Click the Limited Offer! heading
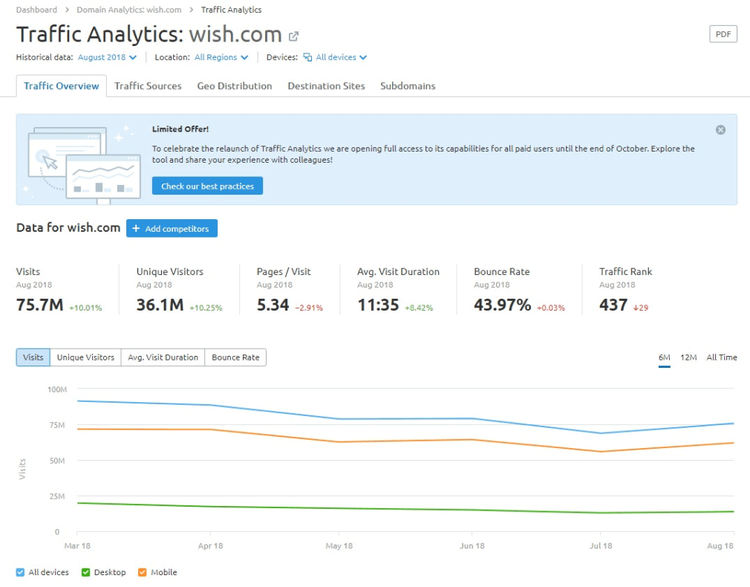The image size is (750, 587). coord(180,129)
